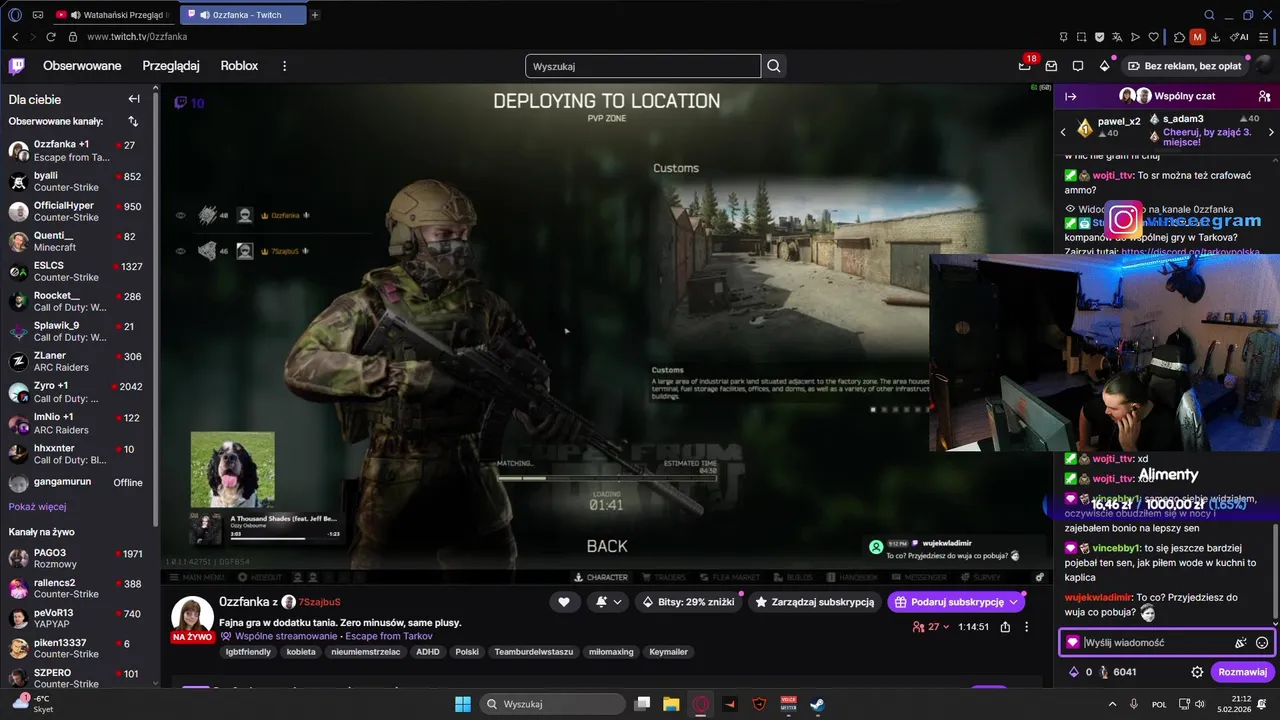Open the byalli channel in sidebar
This screenshot has width=1280, height=720.
click(80, 182)
